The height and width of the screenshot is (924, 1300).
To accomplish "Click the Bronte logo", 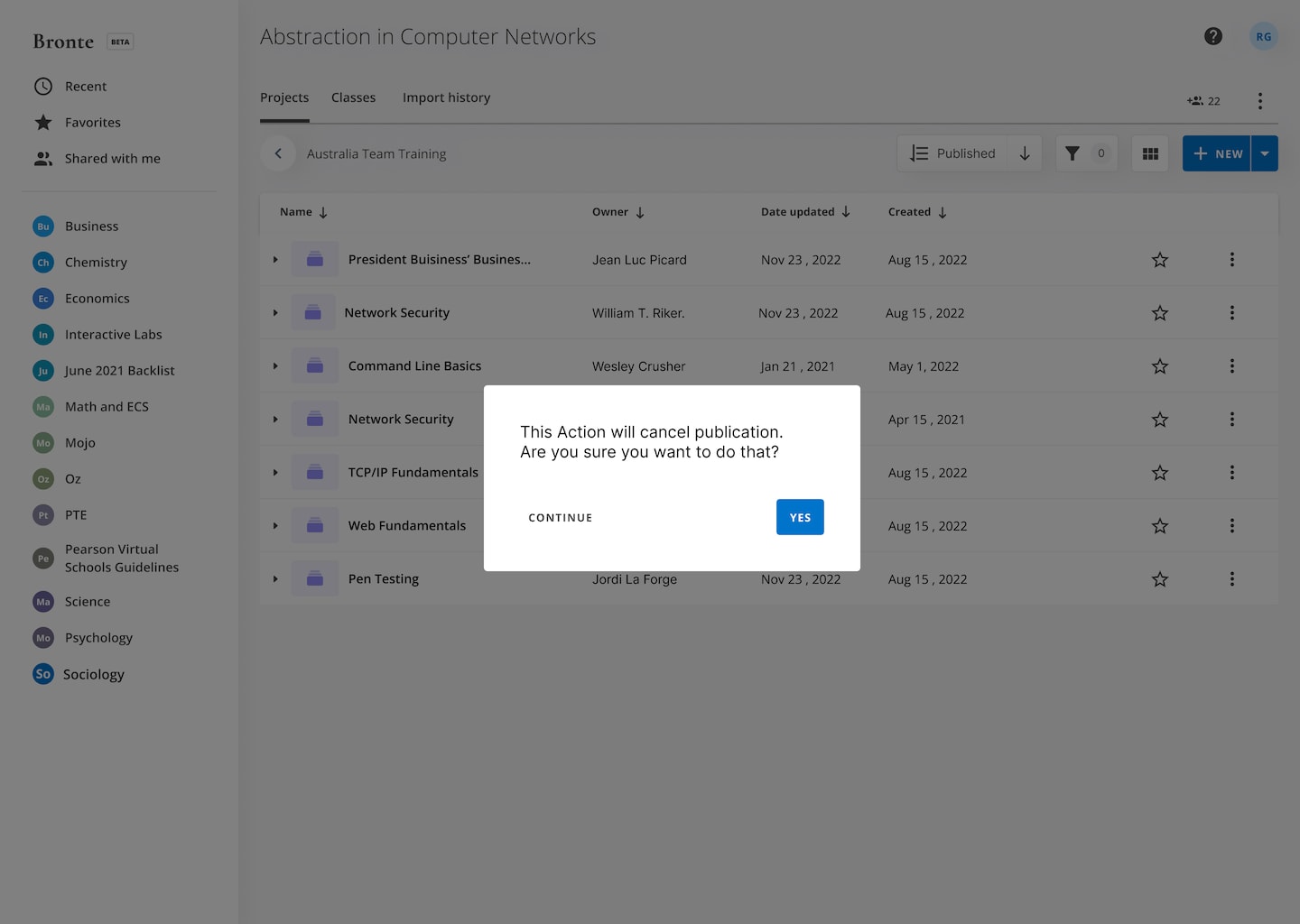I will [x=63, y=42].
